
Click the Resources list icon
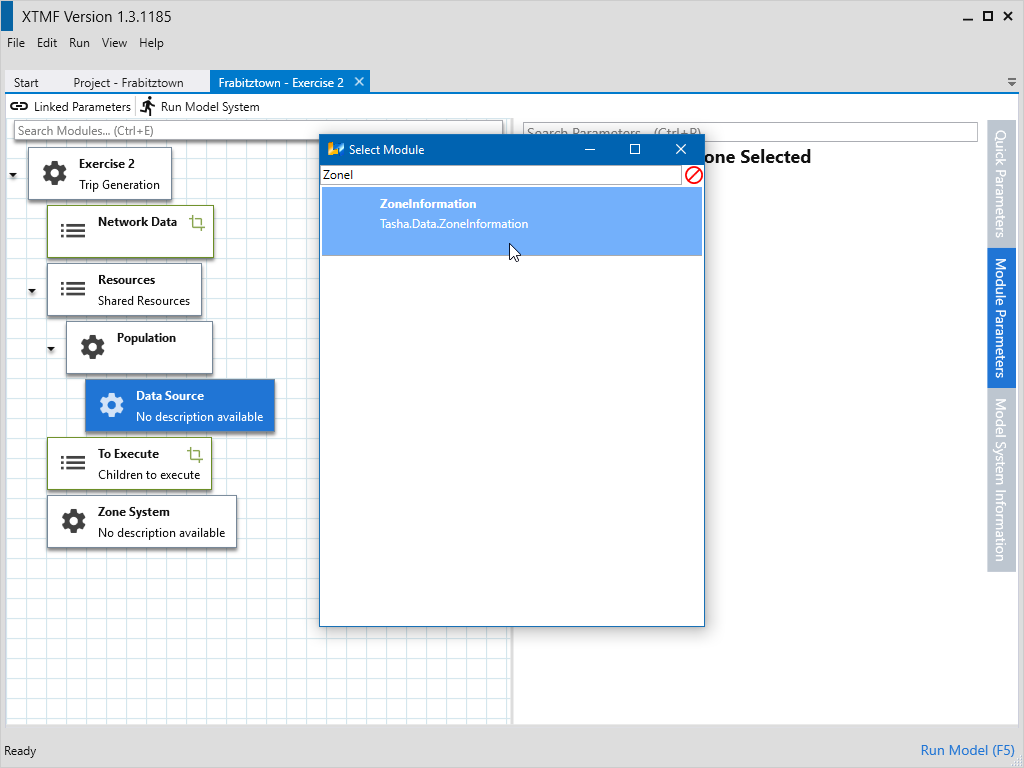[x=73, y=289]
